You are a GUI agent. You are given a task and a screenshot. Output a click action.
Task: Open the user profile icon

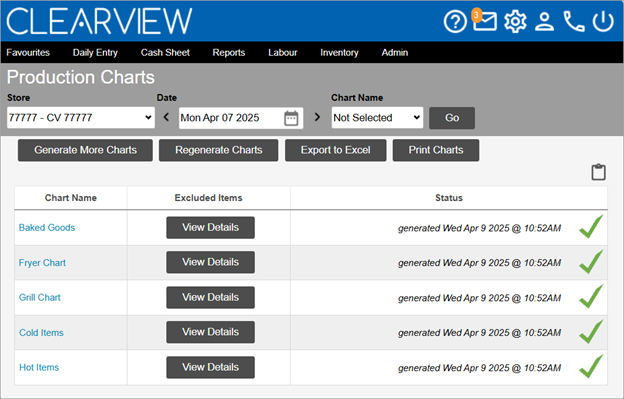(544, 21)
